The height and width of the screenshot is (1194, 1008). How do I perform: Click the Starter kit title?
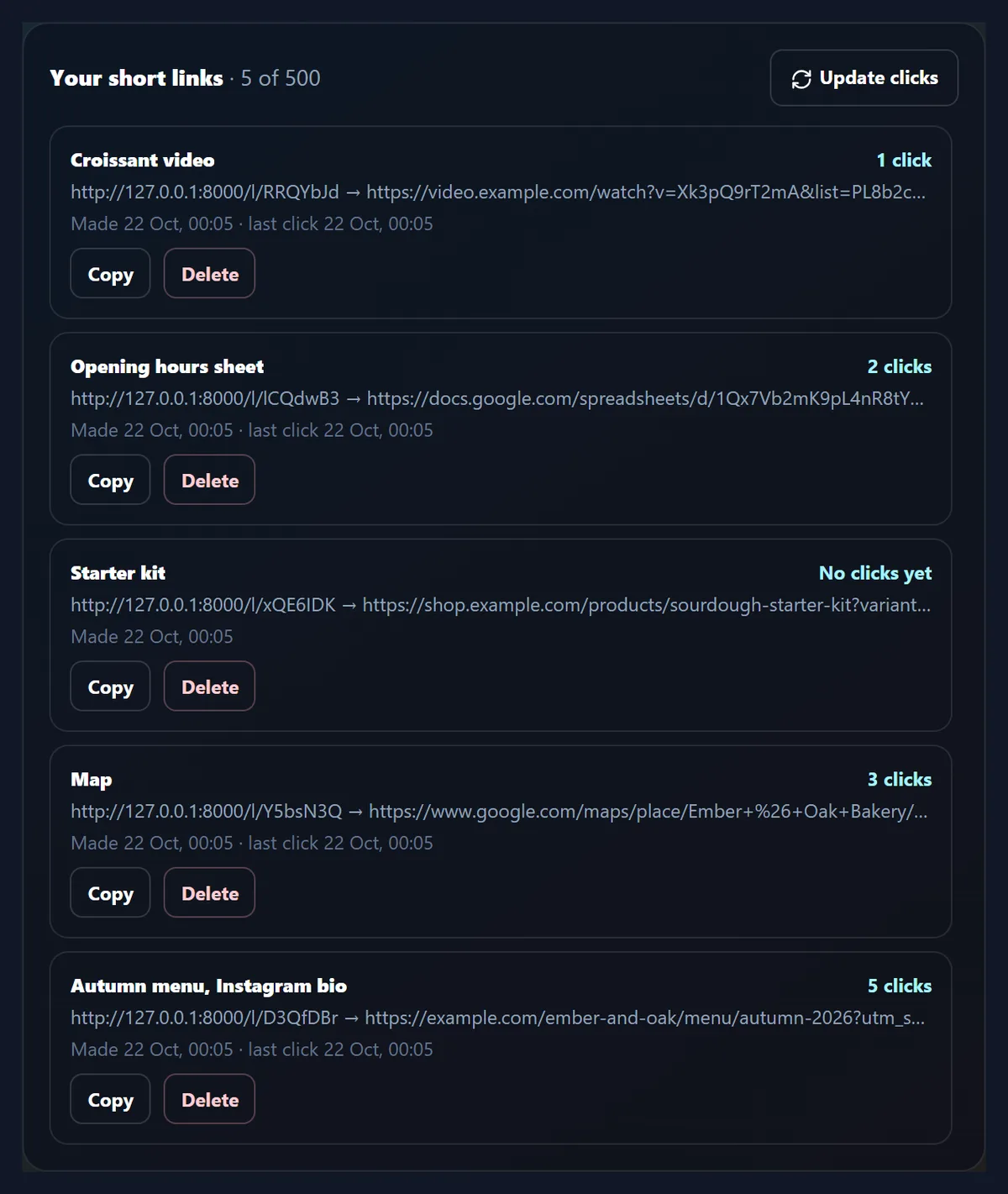(118, 573)
